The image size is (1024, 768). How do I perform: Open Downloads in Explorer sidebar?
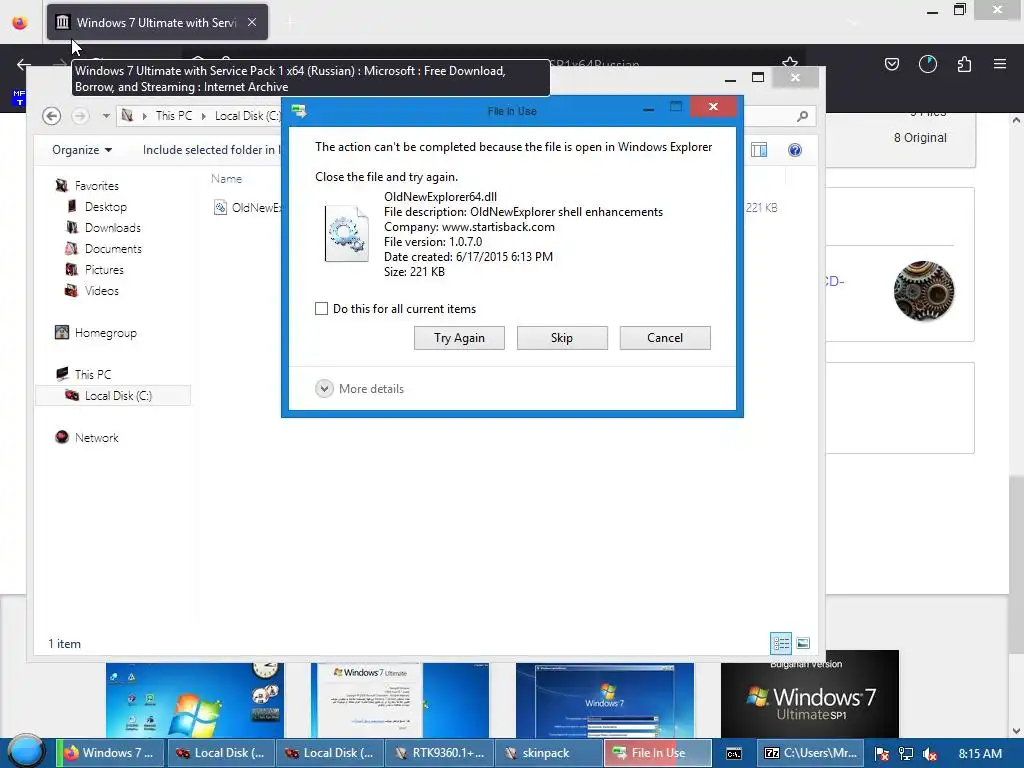point(112,227)
